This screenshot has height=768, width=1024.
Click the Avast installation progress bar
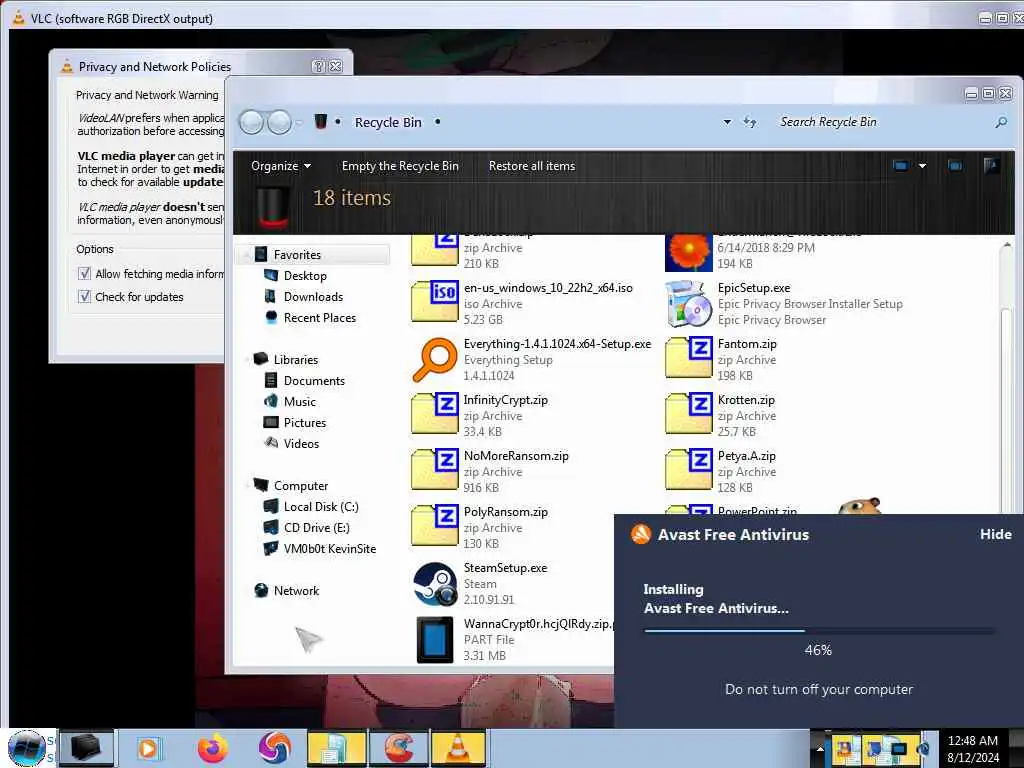pos(819,631)
